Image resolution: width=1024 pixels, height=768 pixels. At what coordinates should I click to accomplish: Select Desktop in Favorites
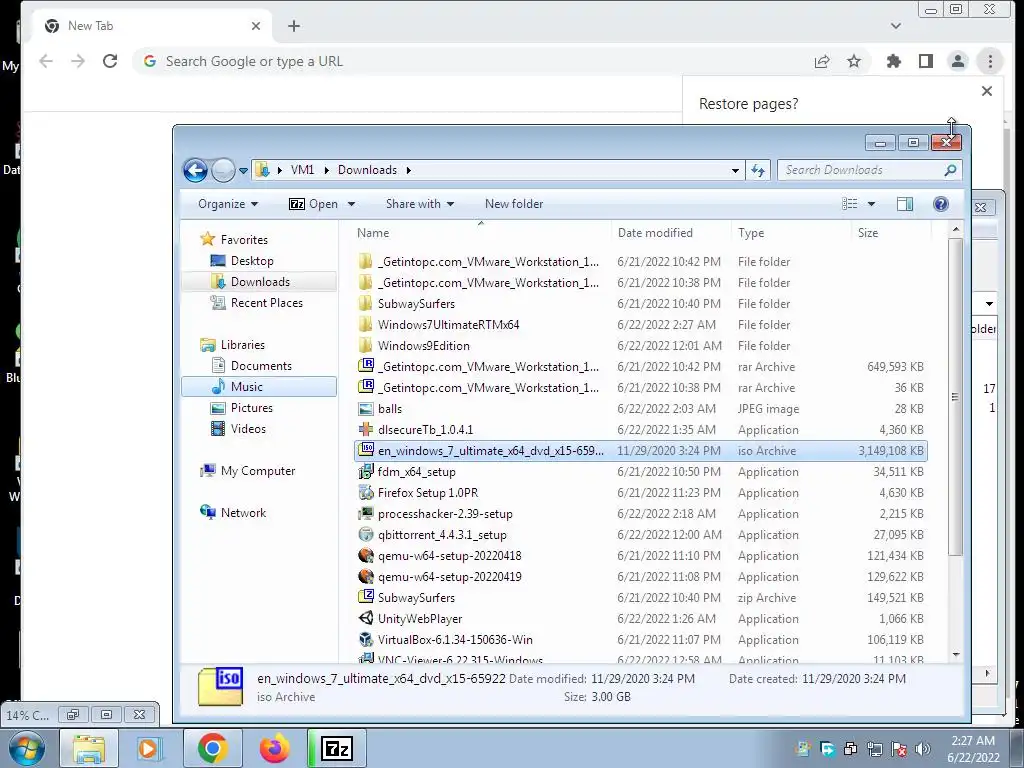coord(251,261)
